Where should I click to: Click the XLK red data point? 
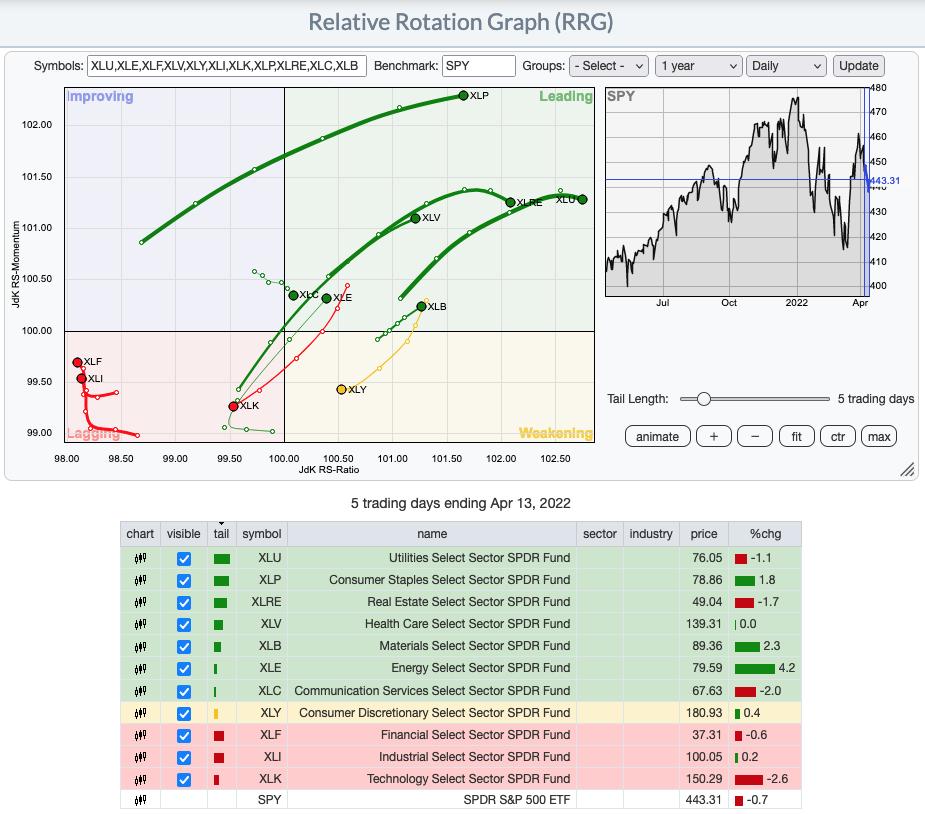[x=234, y=406]
